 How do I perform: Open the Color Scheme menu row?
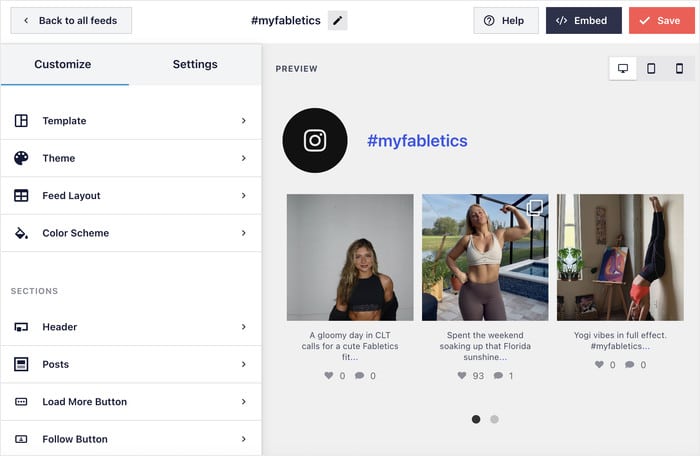pos(131,233)
